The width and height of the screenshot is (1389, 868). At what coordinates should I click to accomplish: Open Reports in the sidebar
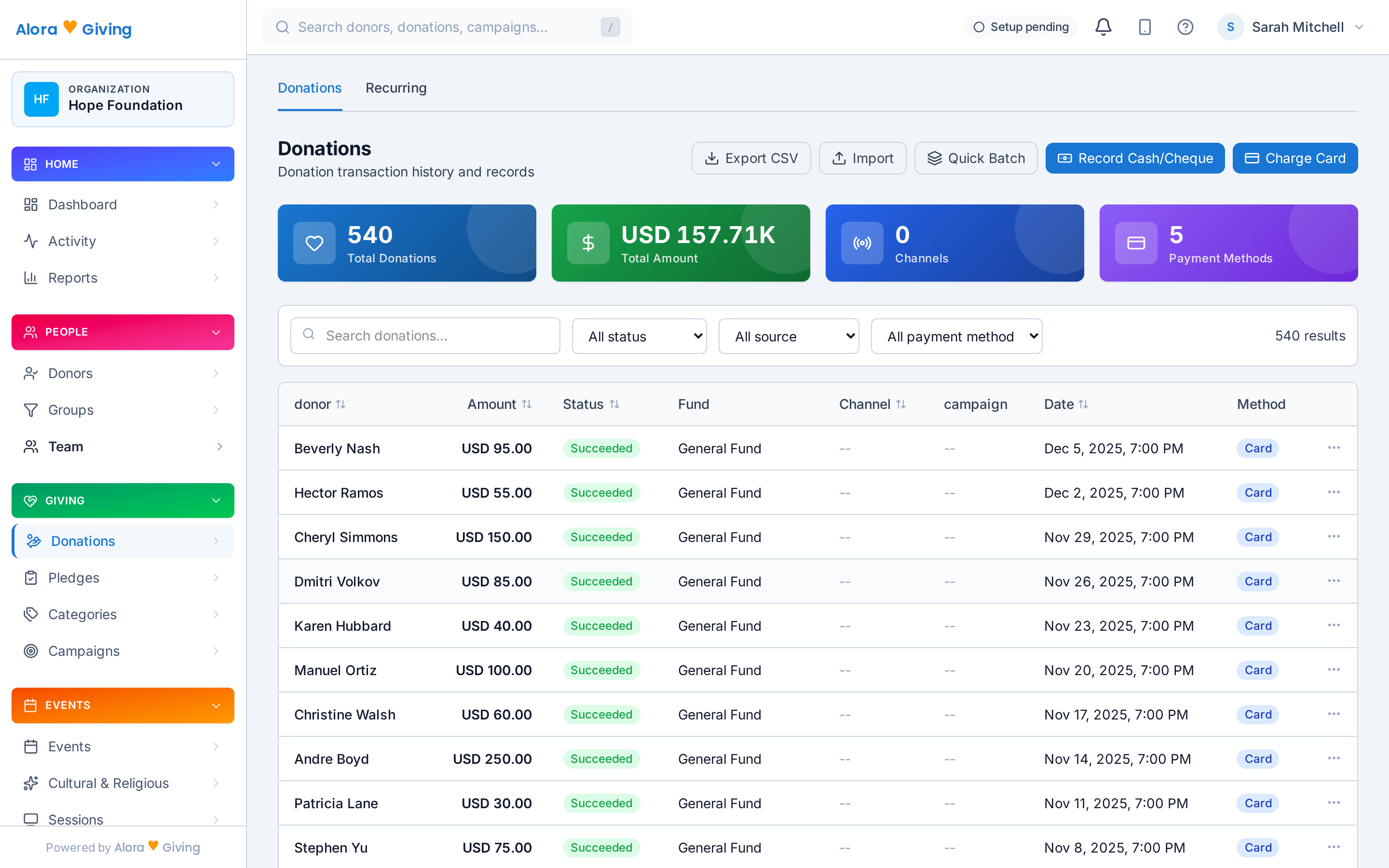point(123,278)
